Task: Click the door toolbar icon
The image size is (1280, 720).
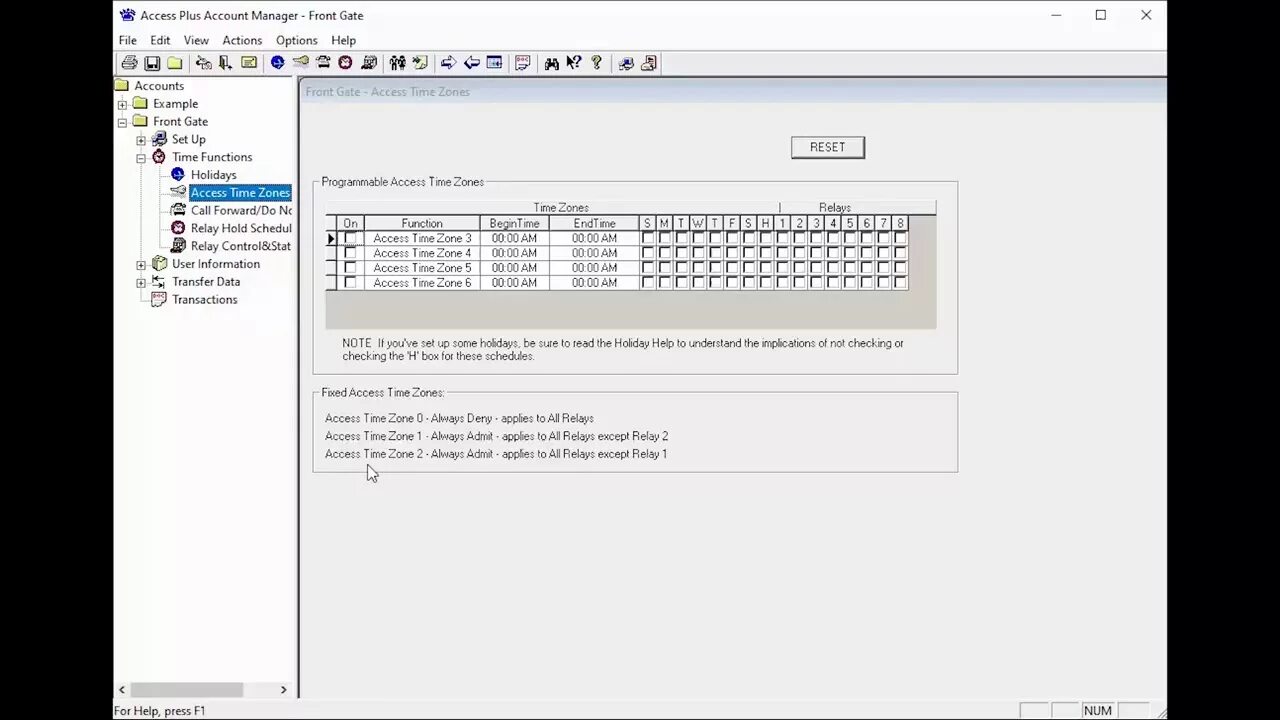Action: click(x=225, y=63)
